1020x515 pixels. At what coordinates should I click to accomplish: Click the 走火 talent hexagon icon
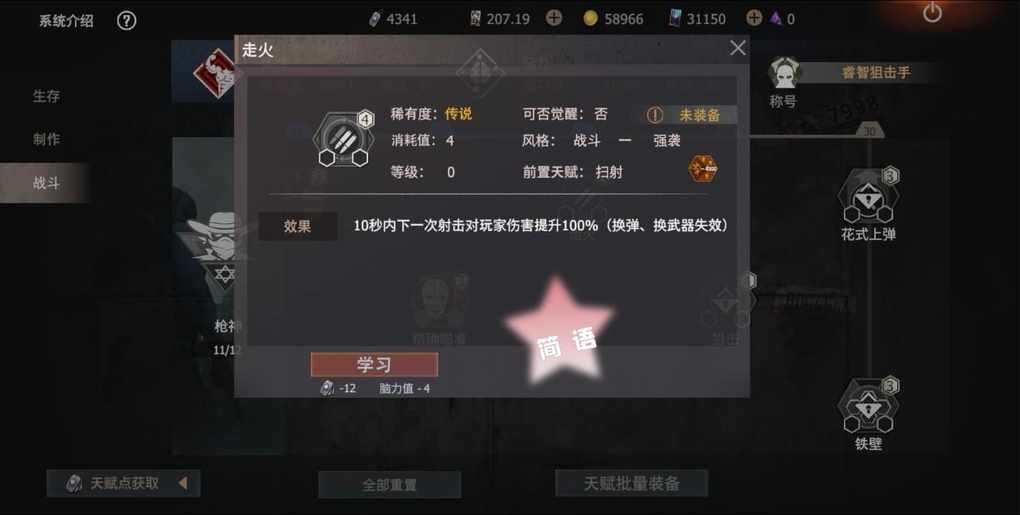(343, 139)
